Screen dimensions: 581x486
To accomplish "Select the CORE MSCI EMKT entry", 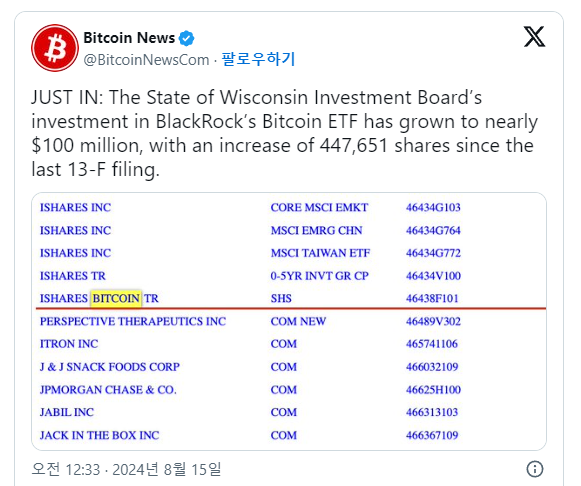I will coord(319,207).
